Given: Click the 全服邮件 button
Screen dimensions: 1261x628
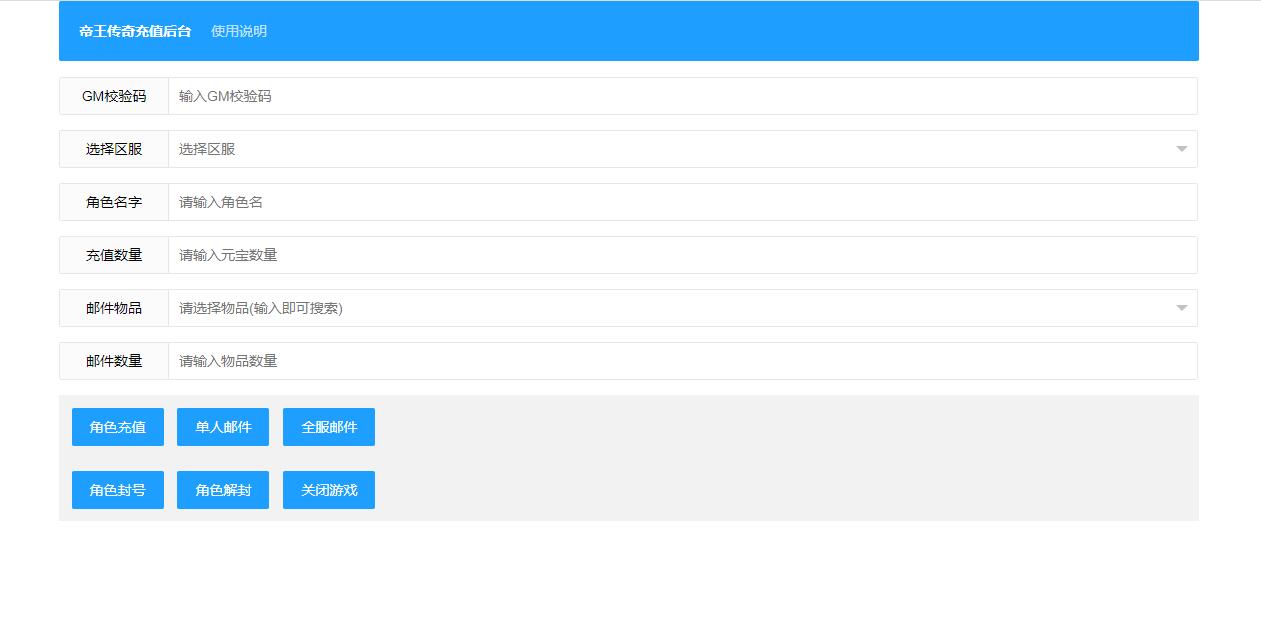Looking at the screenshot, I should pyautogui.click(x=329, y=427).
